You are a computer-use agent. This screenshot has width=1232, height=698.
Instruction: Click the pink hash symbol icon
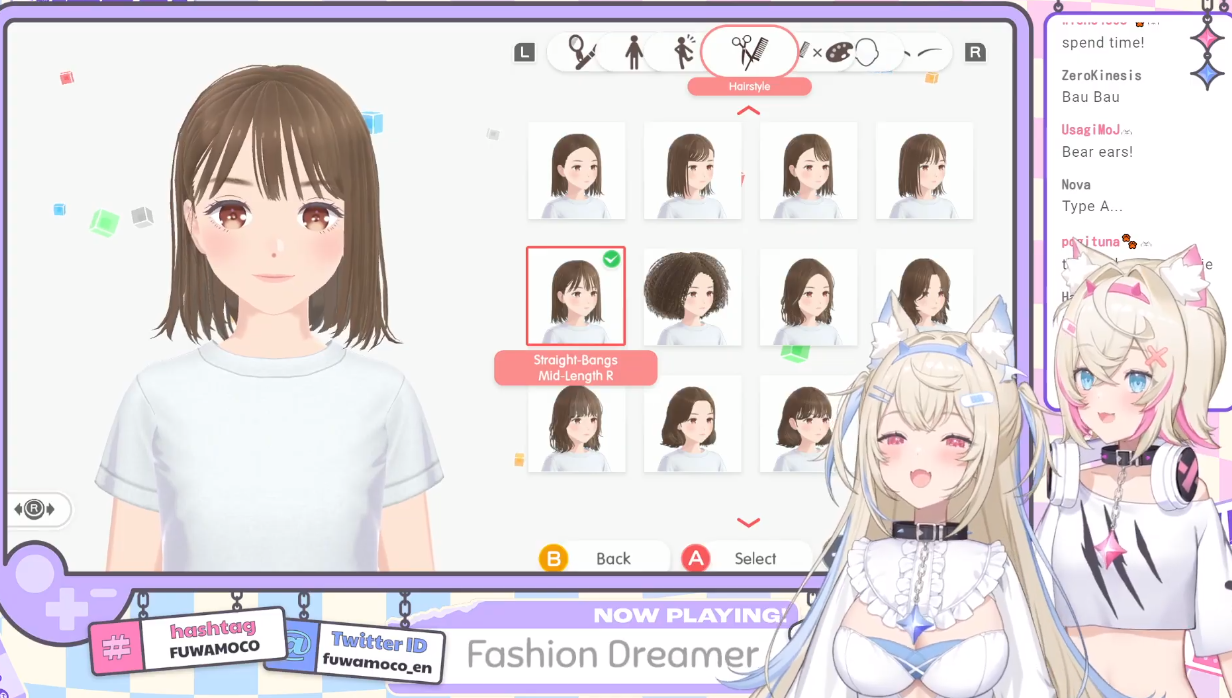coord(116,648)
